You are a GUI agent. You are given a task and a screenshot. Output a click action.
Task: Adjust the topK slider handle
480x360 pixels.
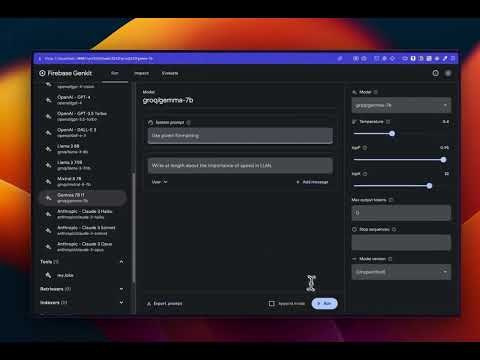point(429,186)
